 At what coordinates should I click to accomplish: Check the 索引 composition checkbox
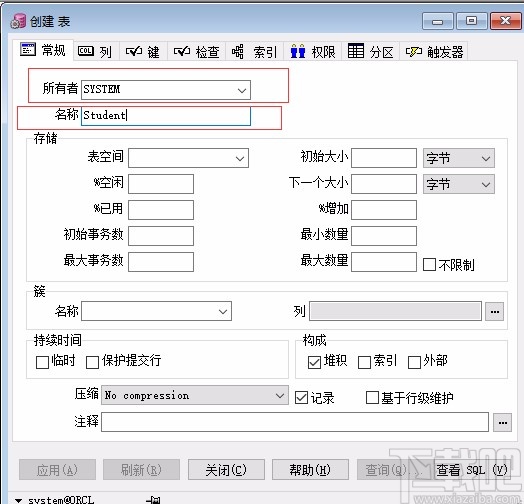click(364, 362)
